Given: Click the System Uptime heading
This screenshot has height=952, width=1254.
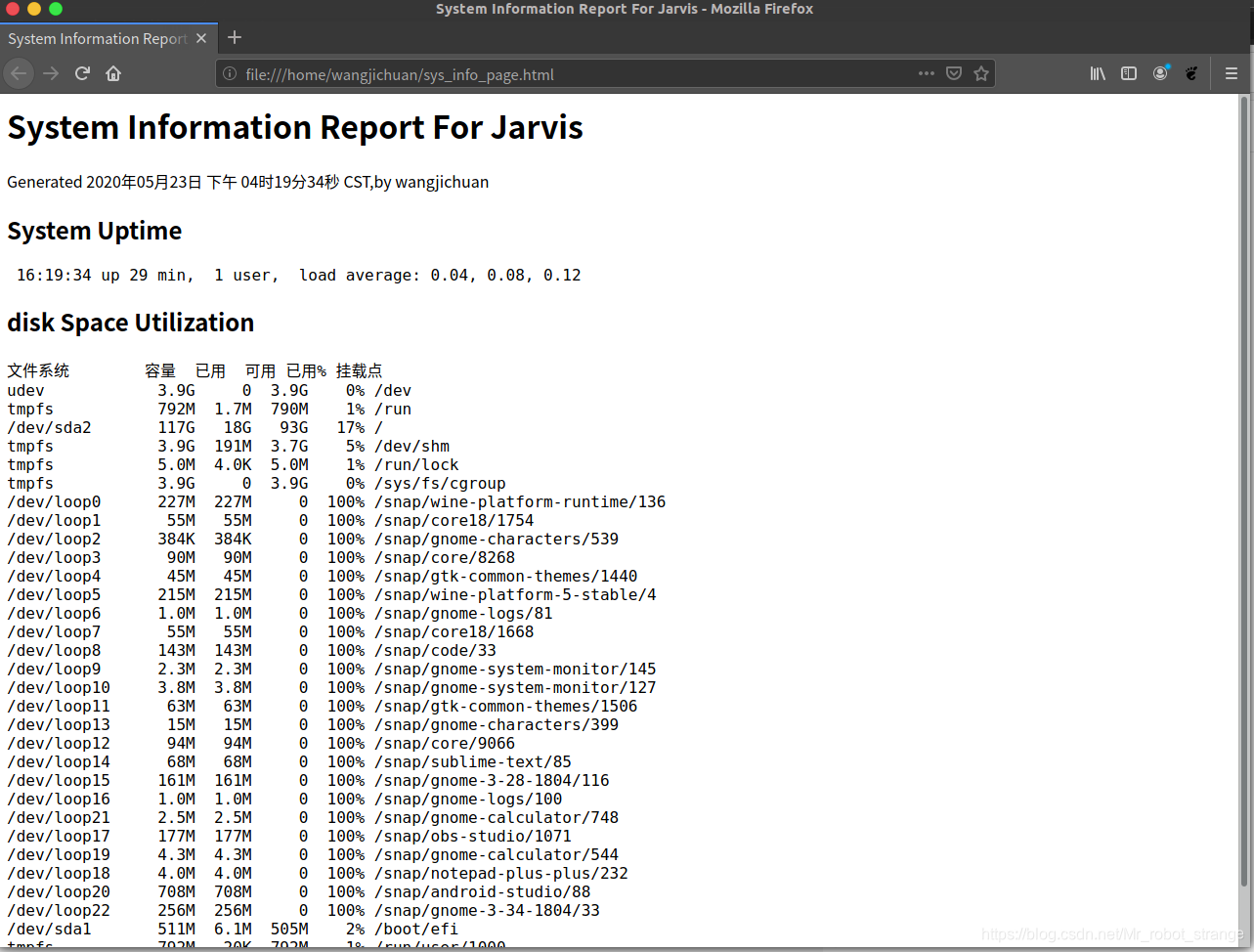Looking at the screenshot, I should pyautogui.click(x=95, y=231).
